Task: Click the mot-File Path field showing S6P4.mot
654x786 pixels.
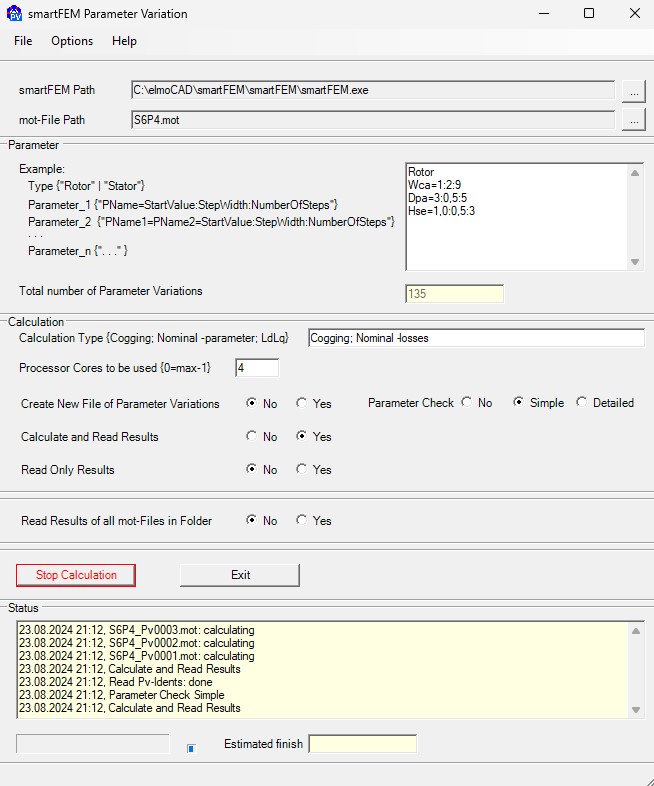Action: [373, 120]
